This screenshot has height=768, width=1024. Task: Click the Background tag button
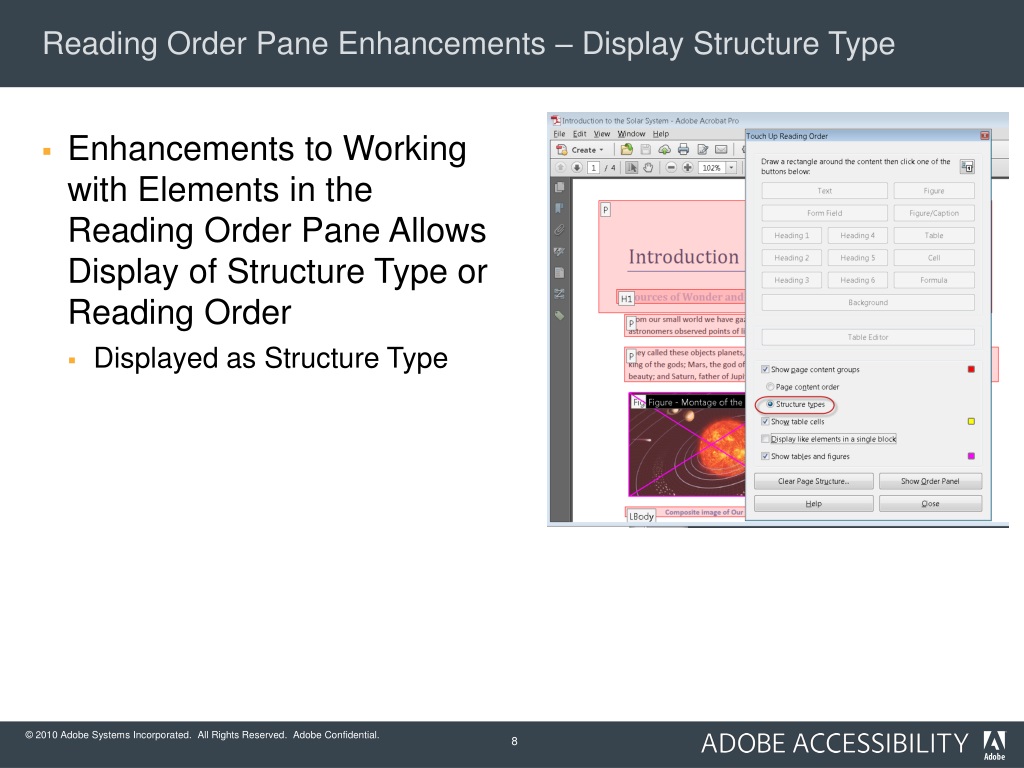(868, 302)
